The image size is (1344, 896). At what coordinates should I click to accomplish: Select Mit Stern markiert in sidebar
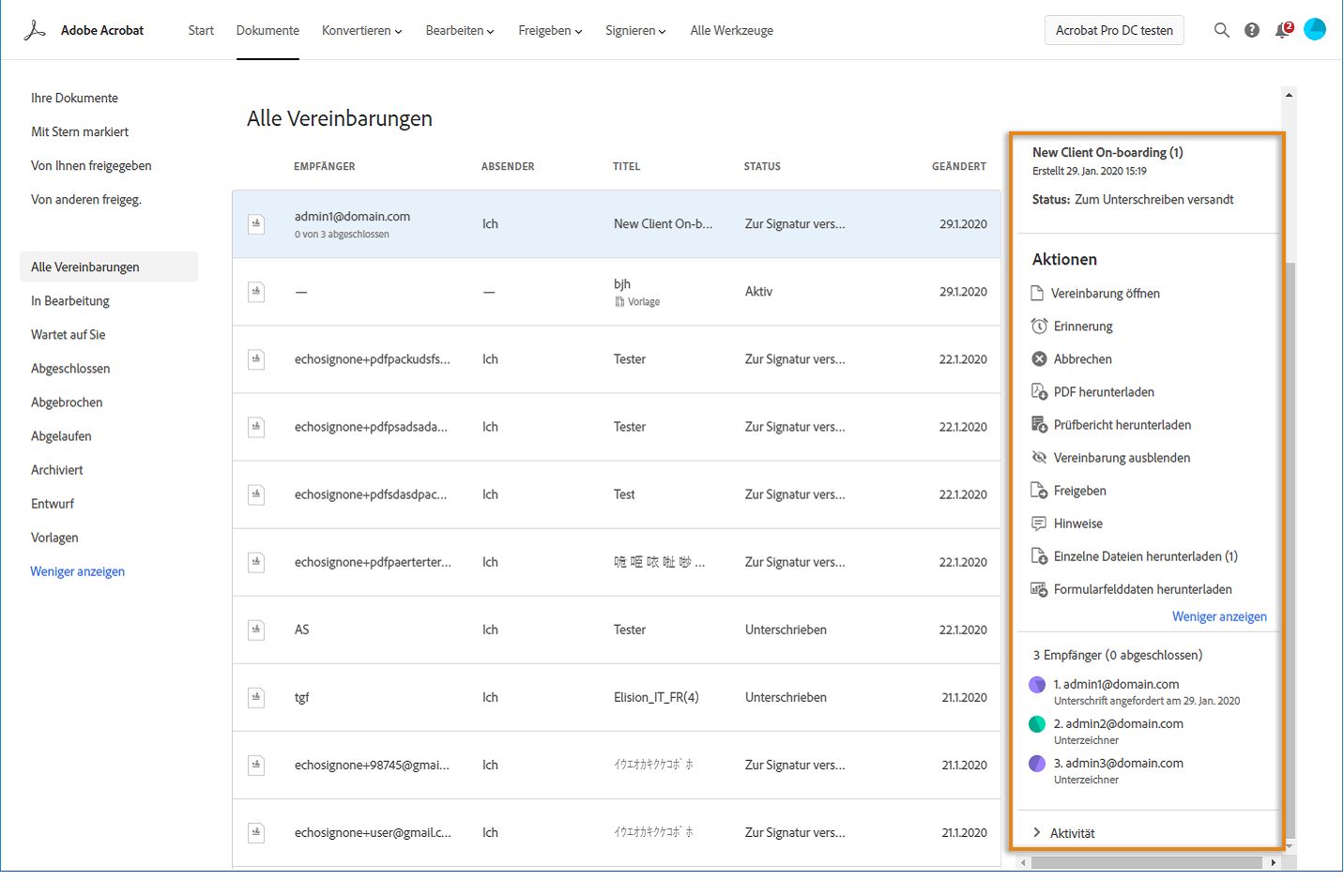point(80,131)
